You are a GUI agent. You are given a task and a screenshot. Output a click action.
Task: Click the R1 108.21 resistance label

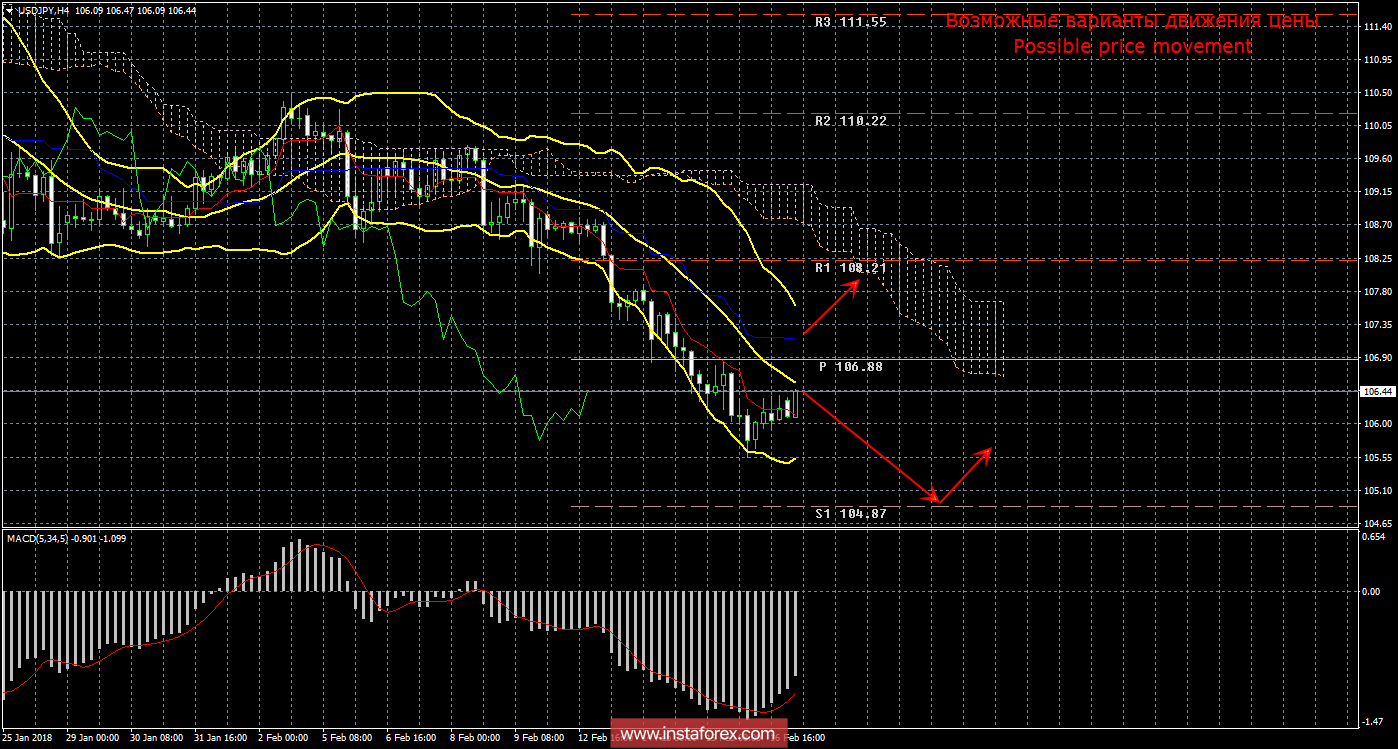point(850,269)
